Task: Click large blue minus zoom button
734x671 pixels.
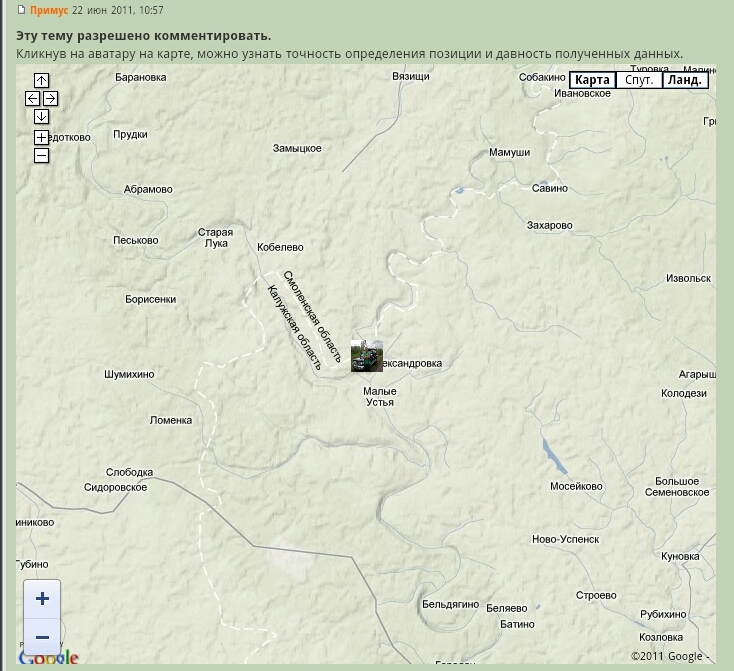Action: [42, 637]
